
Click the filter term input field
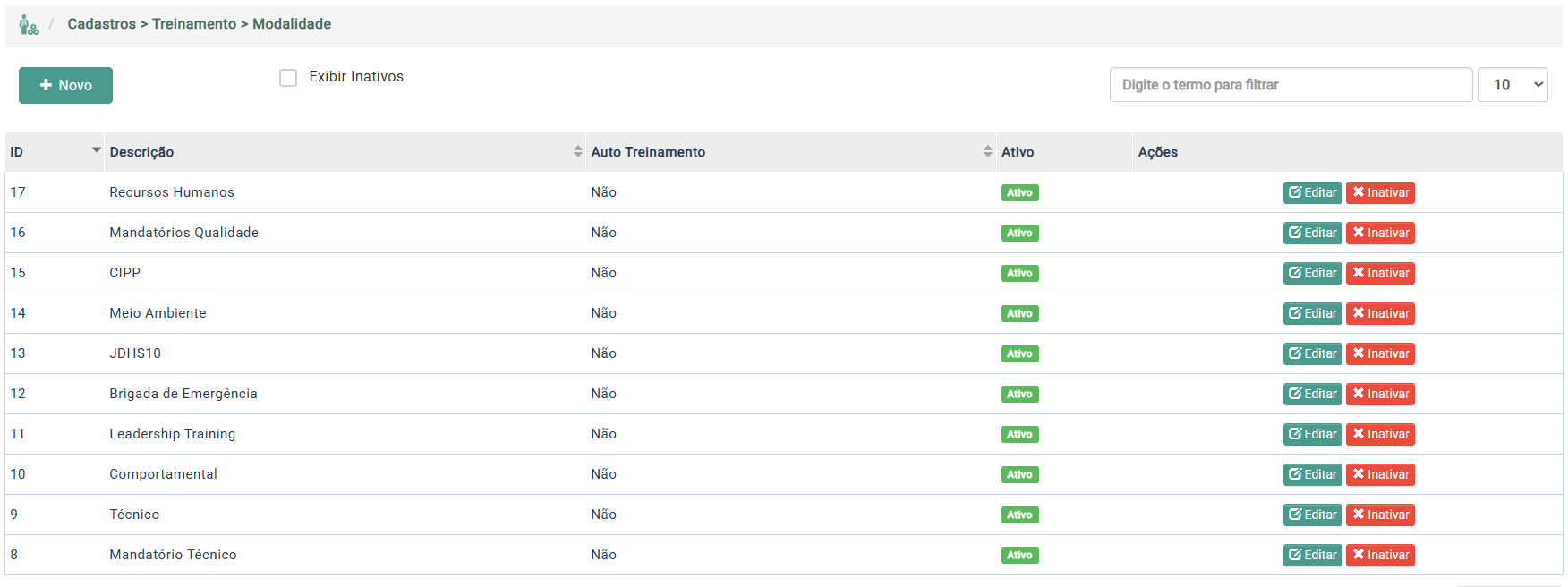(x=1290, y=85)
